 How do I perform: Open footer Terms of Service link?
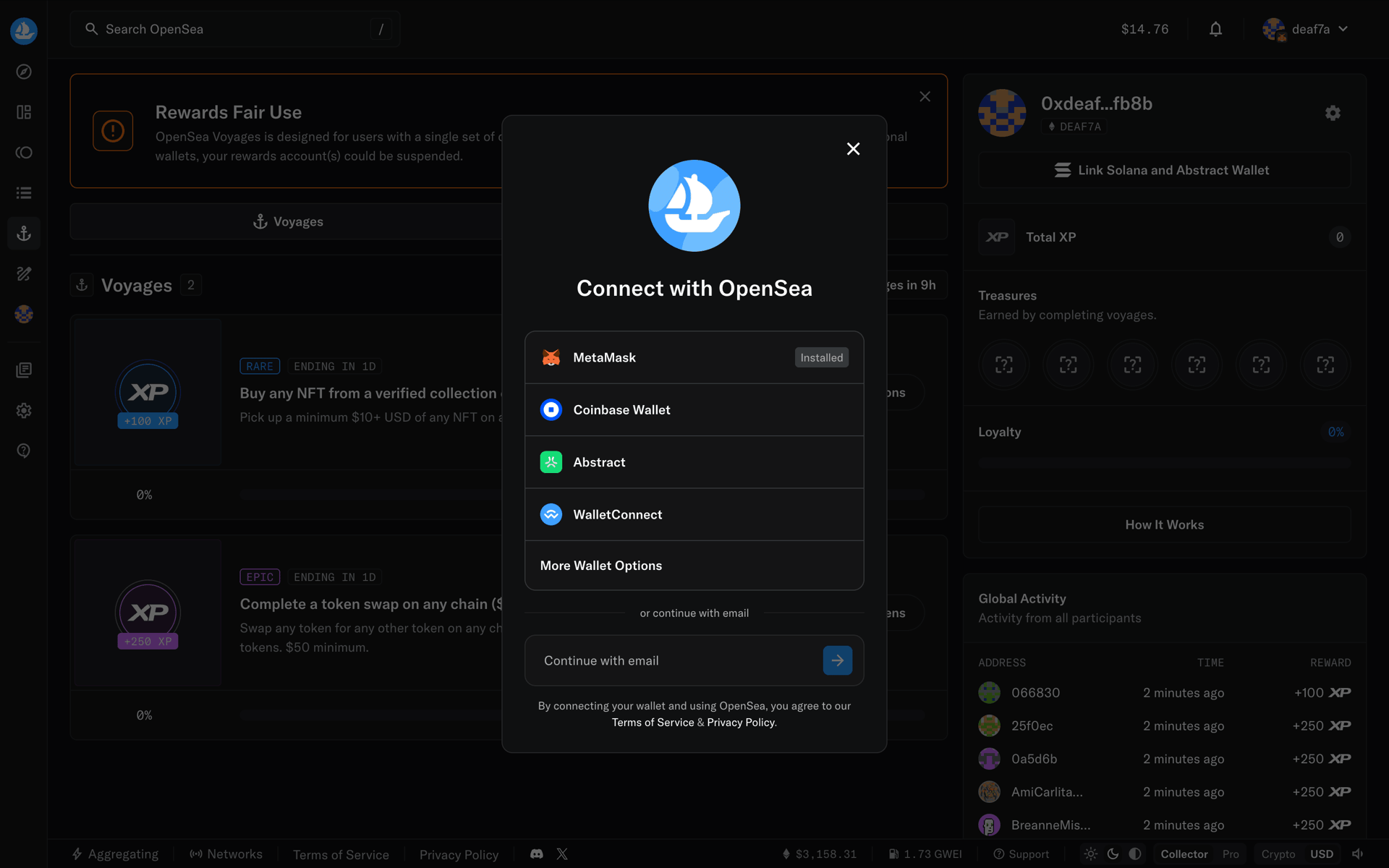(x=341, y=854)
